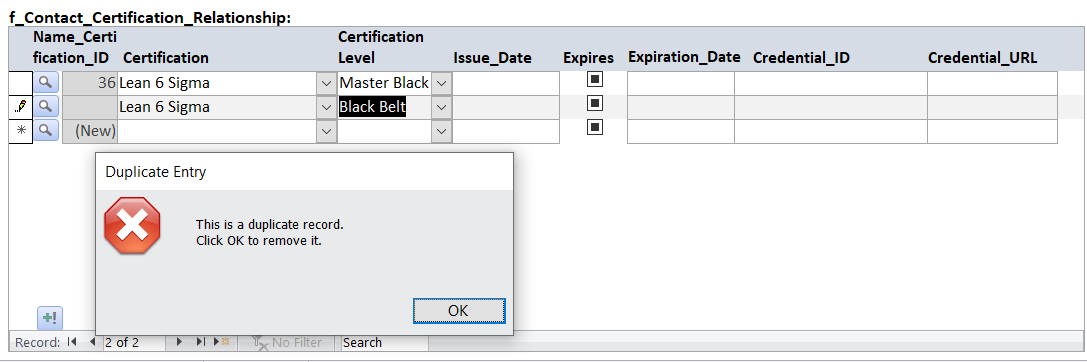Click the green add-record plus icon
This screenshot has height=362, width=1087.
click(x=50, y=318)
